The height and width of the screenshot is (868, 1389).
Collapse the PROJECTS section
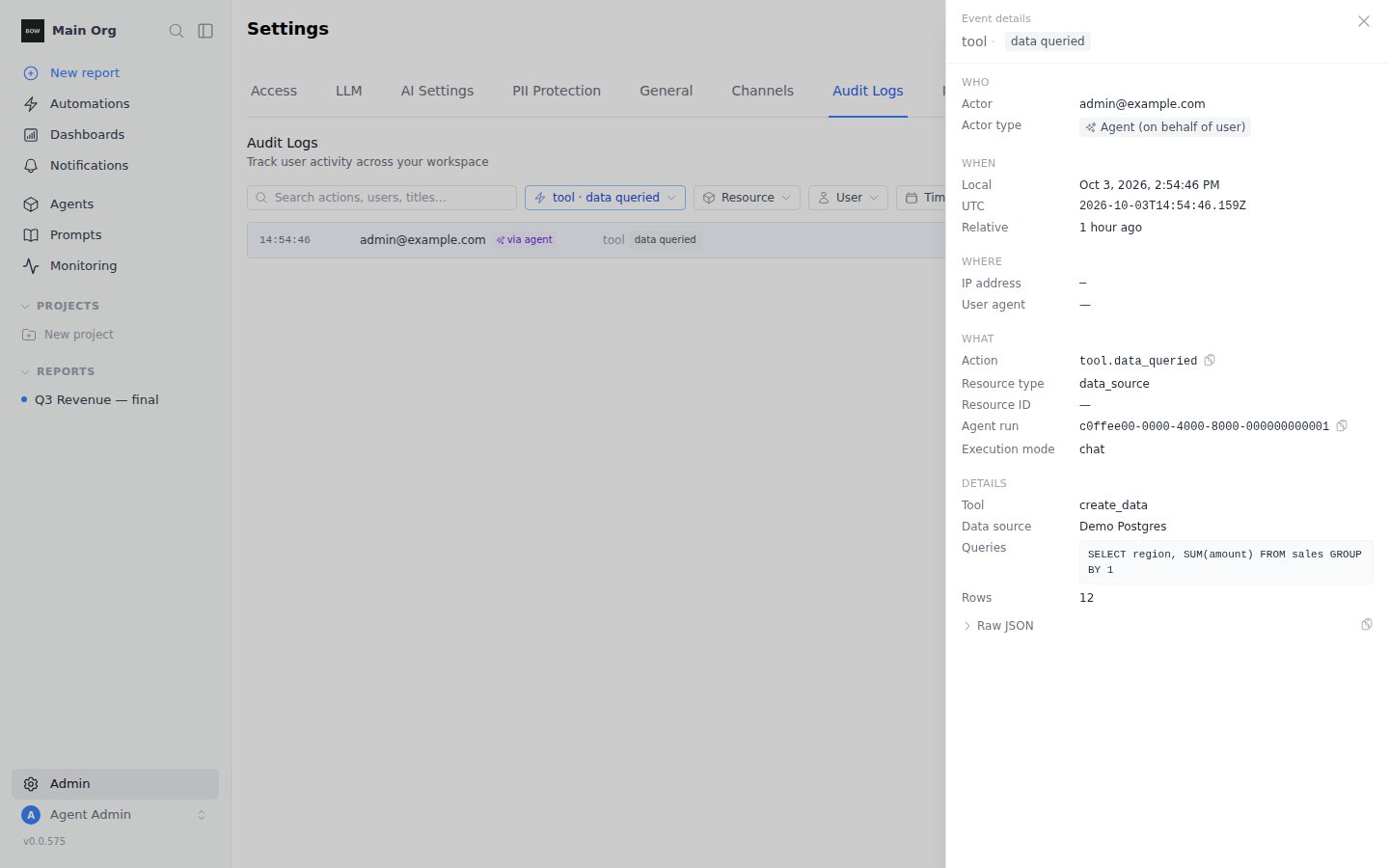coord(60,306)
